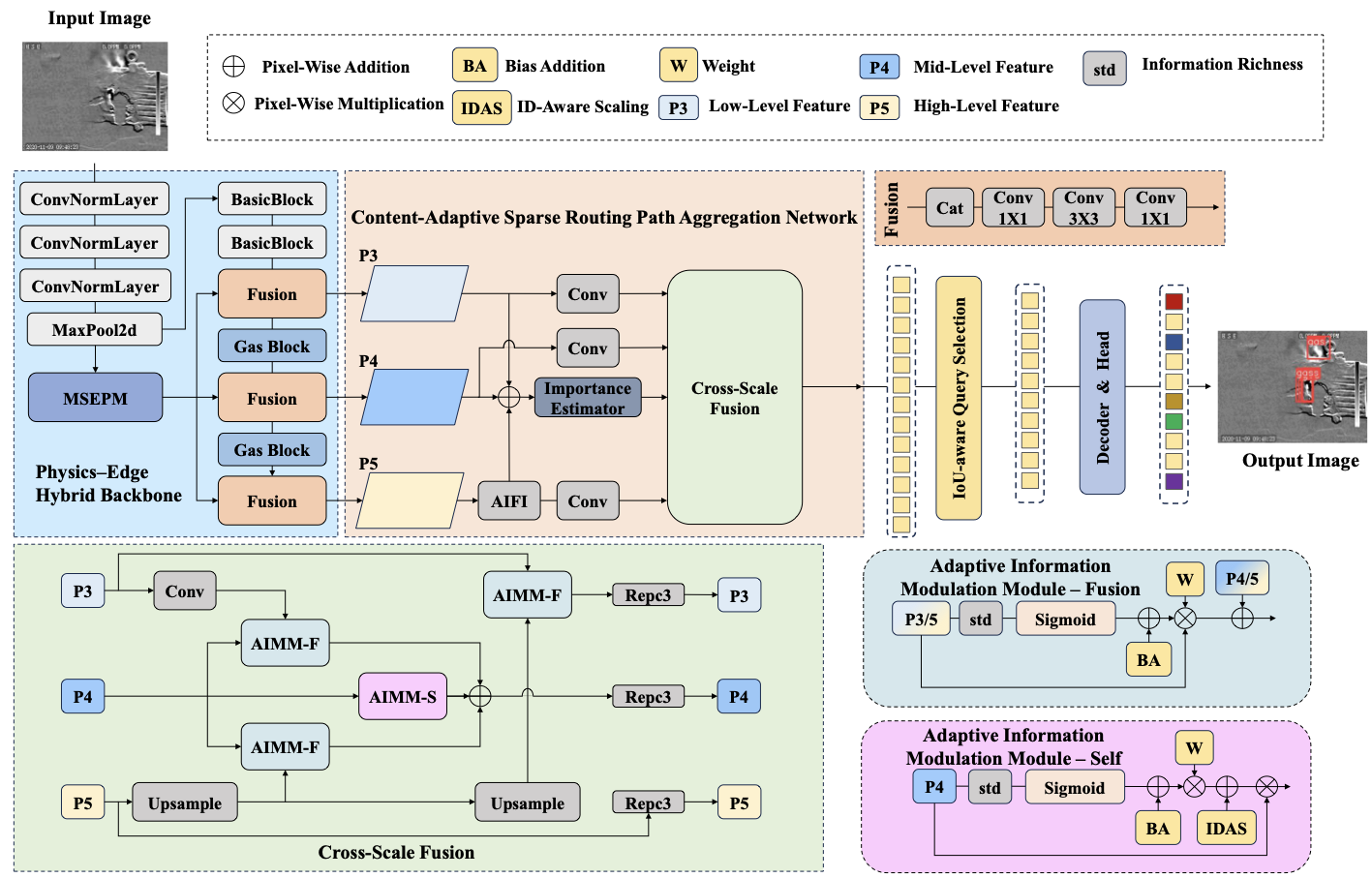Click the Decoder & Head block

pyautogui.click(x=1102, y=397)
